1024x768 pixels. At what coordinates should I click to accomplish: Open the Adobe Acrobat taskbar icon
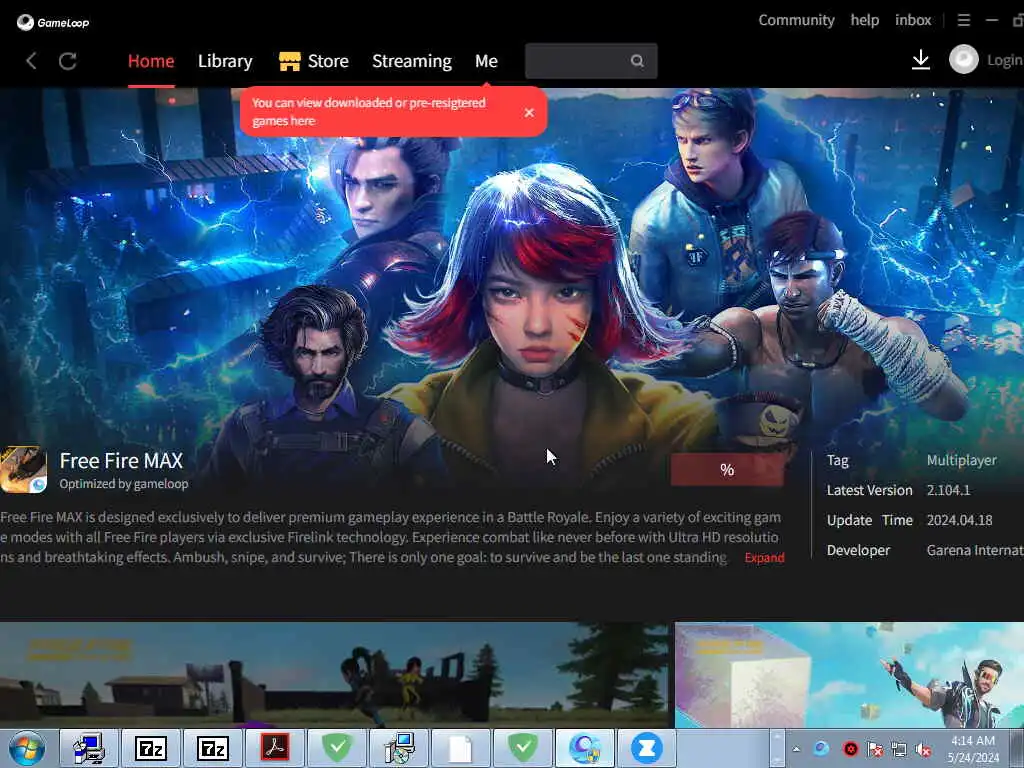click(x=275, y=748)
